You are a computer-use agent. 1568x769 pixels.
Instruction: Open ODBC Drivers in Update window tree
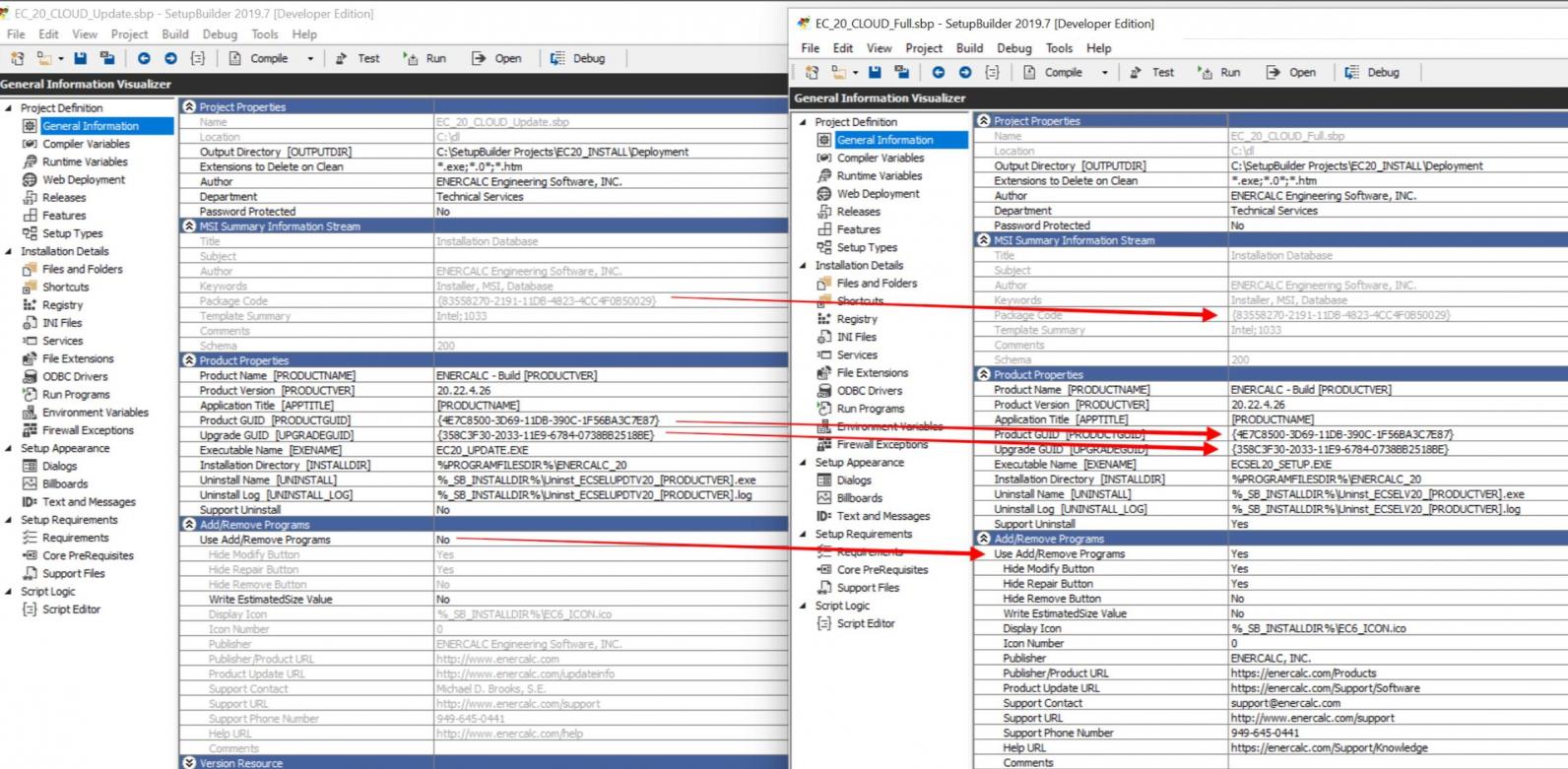click(75, 376)
